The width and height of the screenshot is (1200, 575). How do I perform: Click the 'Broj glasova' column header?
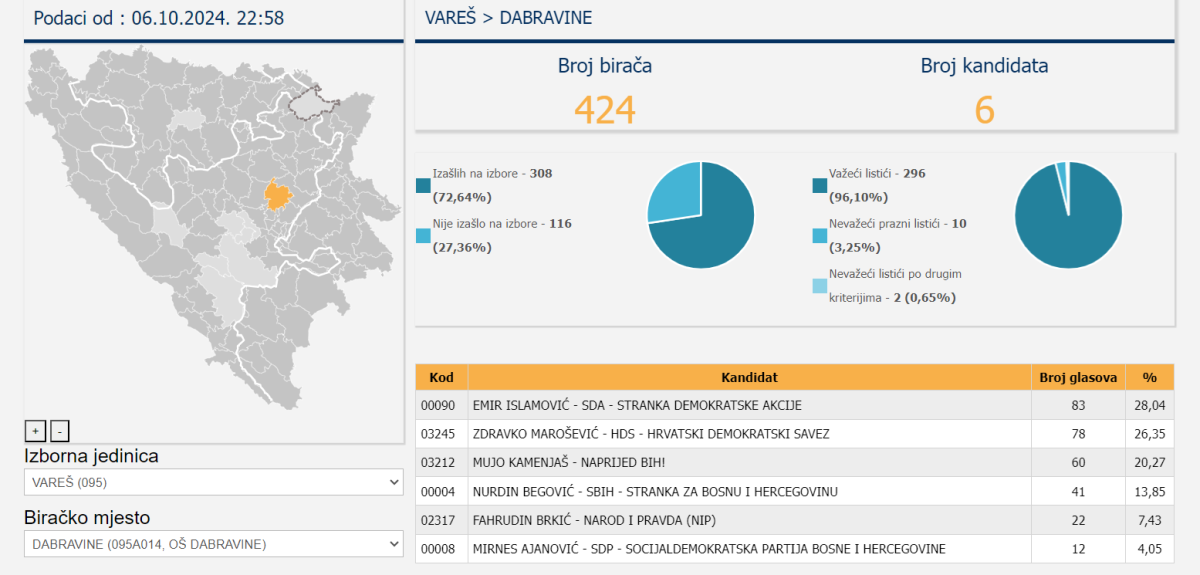1078,377
